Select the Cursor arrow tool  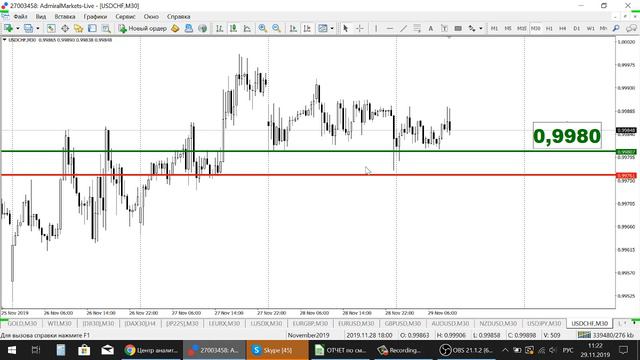tap(346, 28)
